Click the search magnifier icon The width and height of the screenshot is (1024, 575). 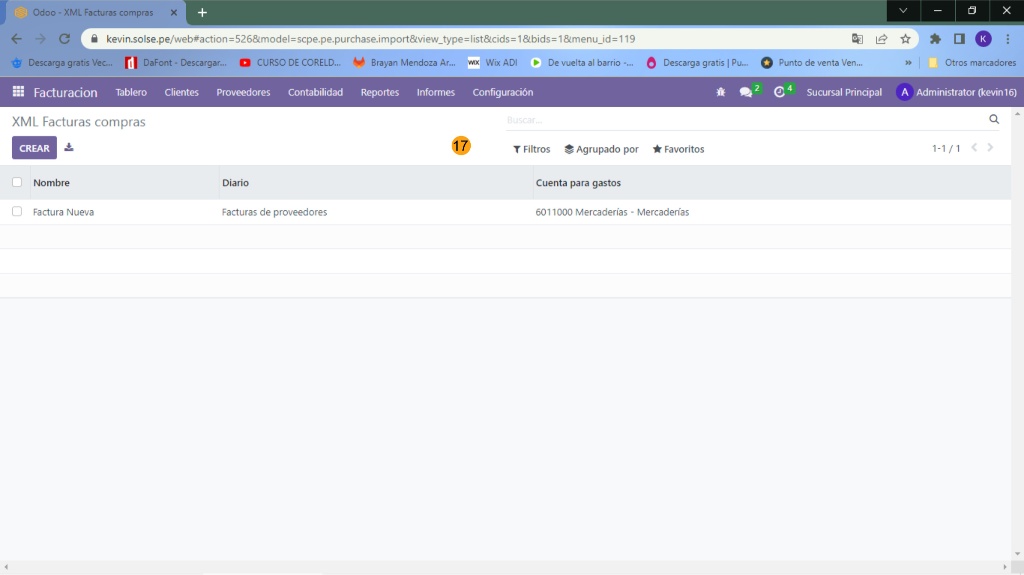(x=994, y=119)
